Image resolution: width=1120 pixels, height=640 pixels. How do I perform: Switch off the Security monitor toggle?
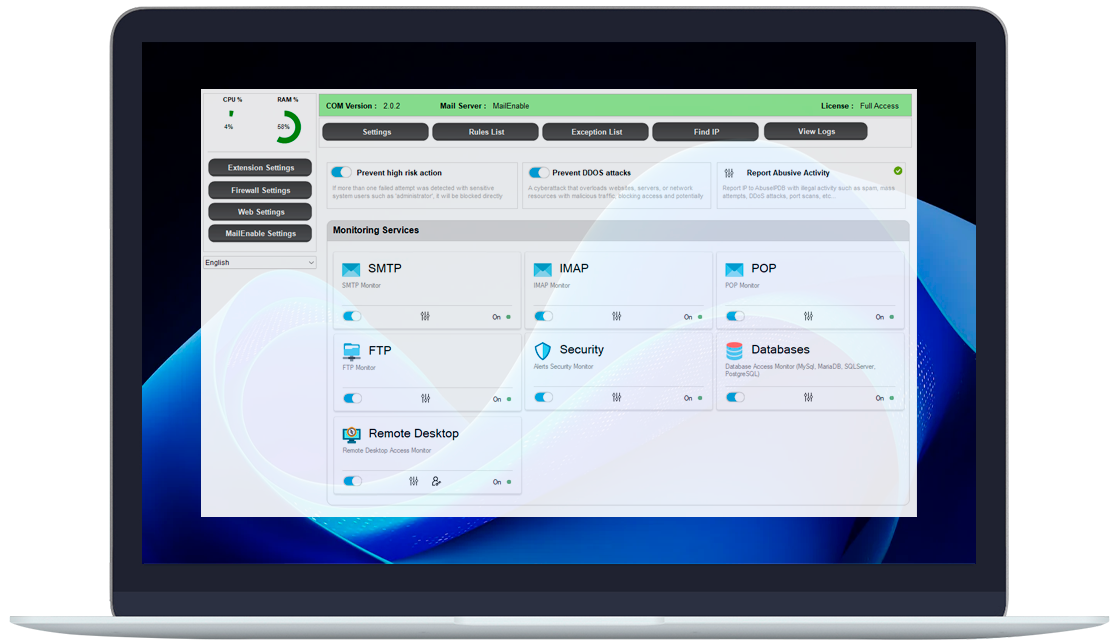click(x=544, y=398)
